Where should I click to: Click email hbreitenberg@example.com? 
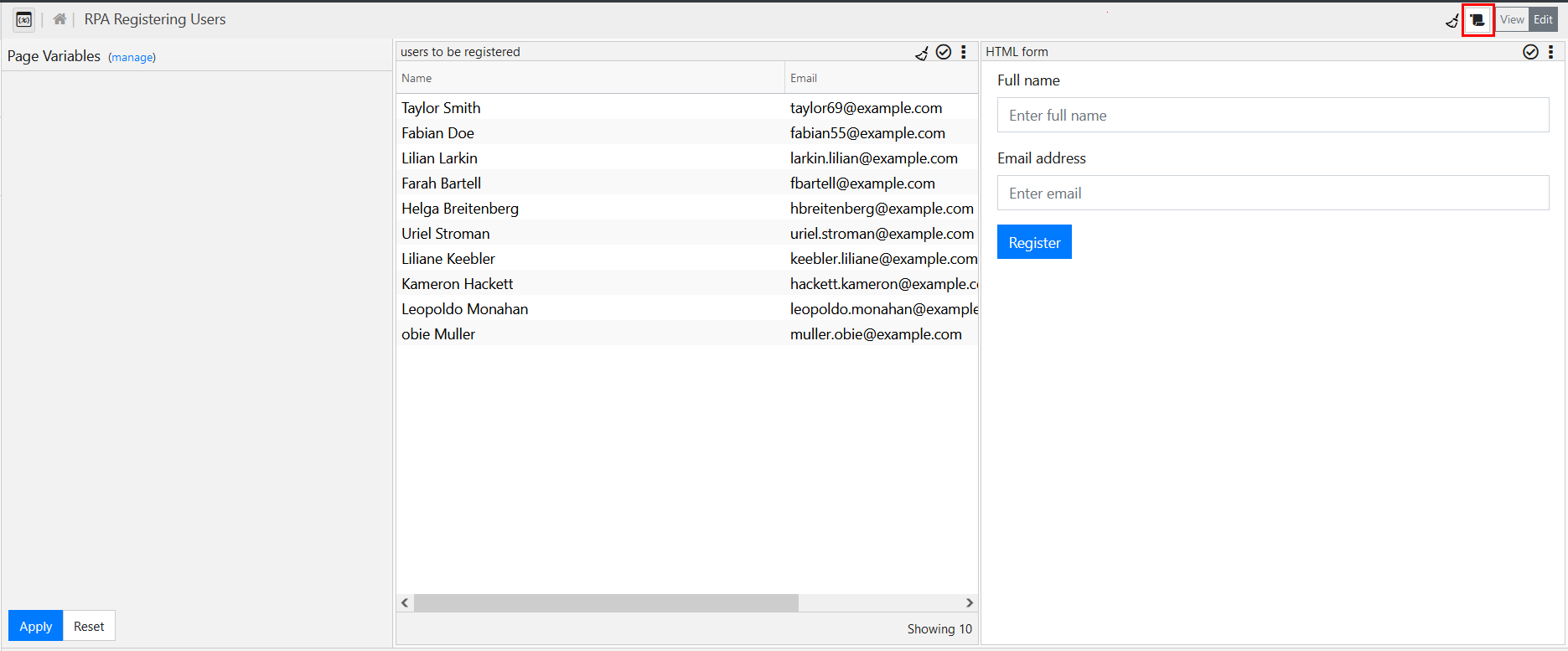tap(882, 208)
